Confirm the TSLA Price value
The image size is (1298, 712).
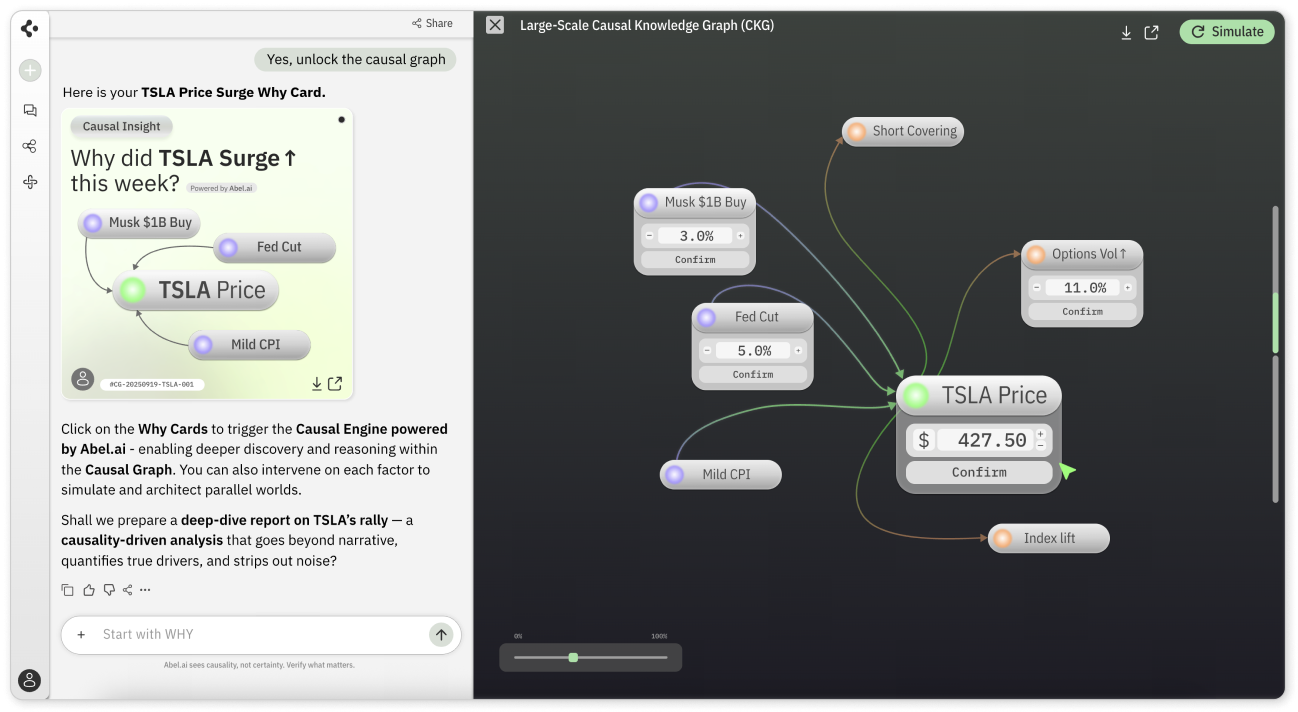click(x=978, y=472)
